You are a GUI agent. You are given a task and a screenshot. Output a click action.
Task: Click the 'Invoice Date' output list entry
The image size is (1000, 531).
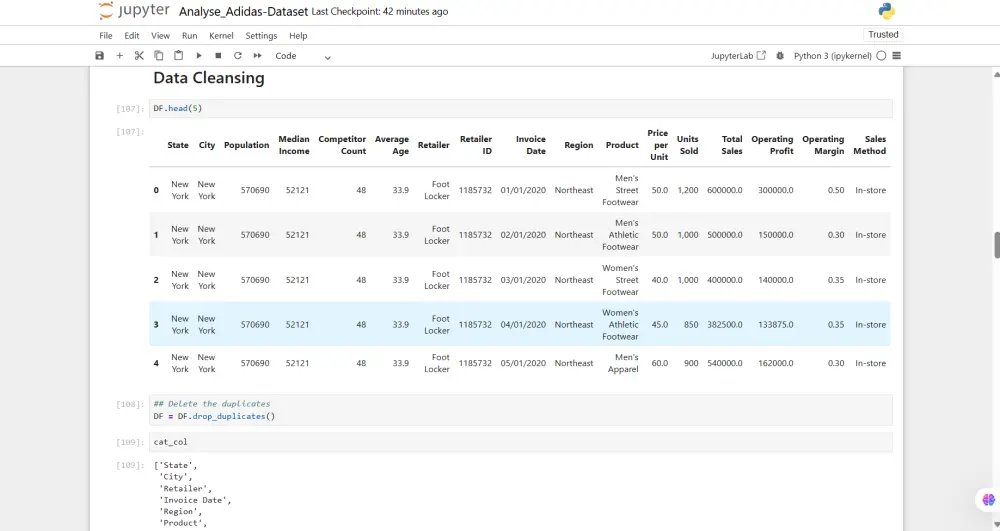click(195, 500)
